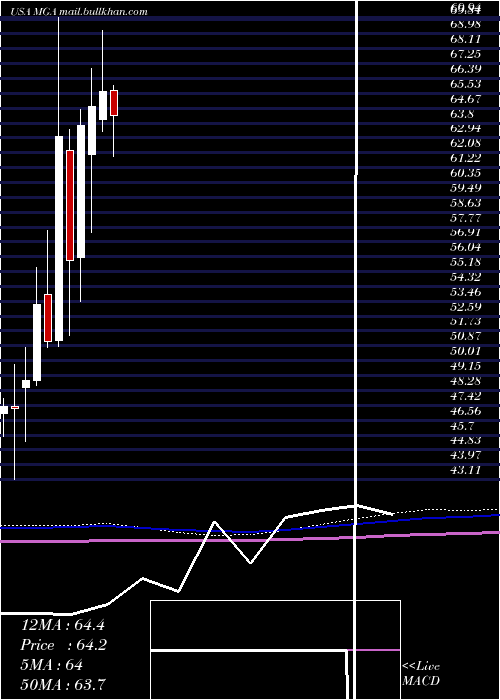
Task: Click the 59.49 price axis label
Action: (x=466, y=188)
